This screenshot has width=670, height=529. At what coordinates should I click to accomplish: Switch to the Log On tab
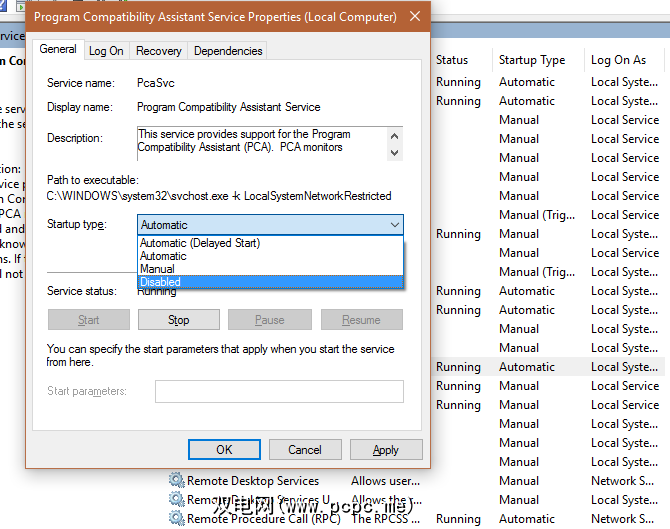click(x=106, y=51)
